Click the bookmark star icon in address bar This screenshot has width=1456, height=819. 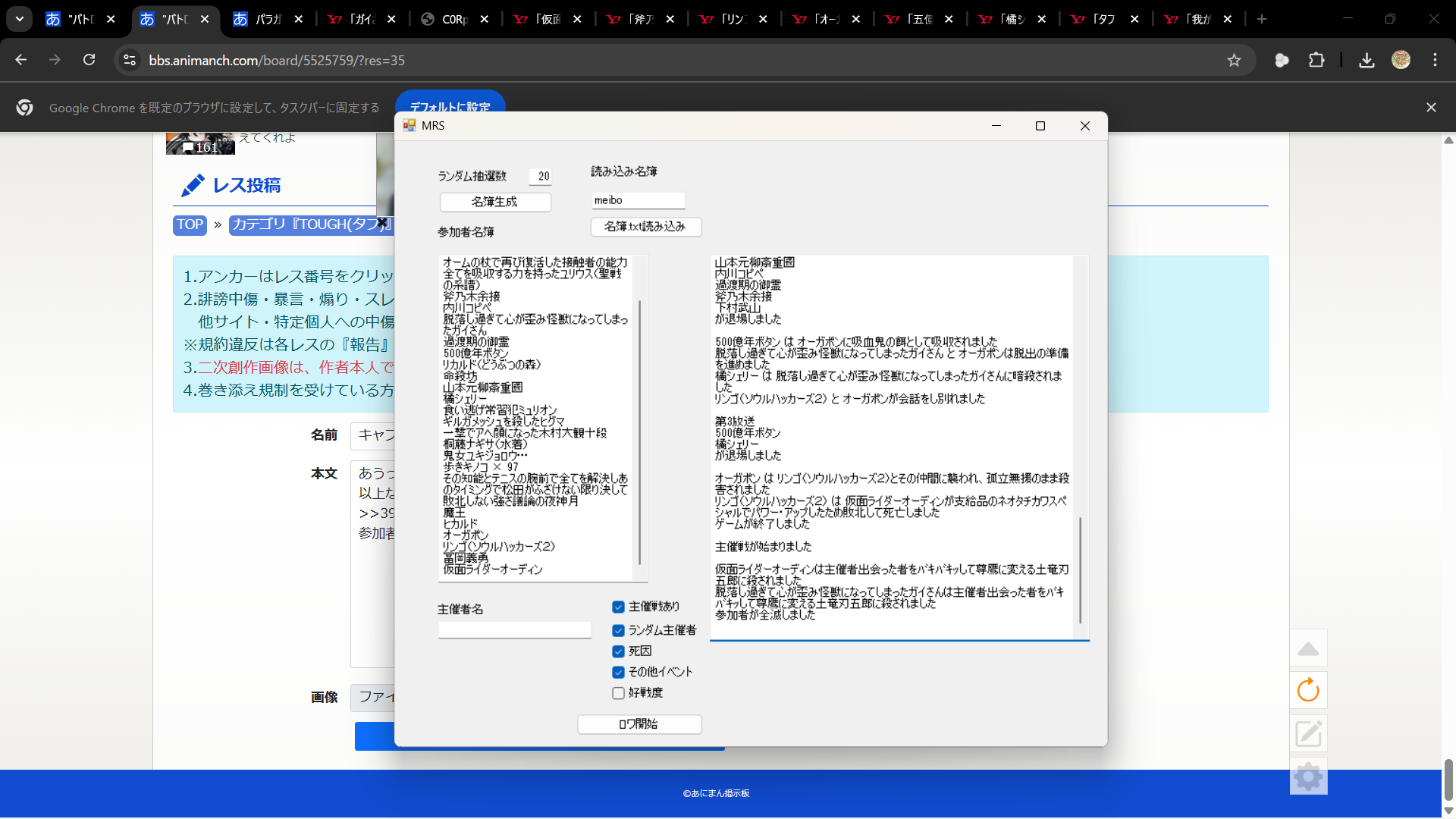coord(1234,60)
